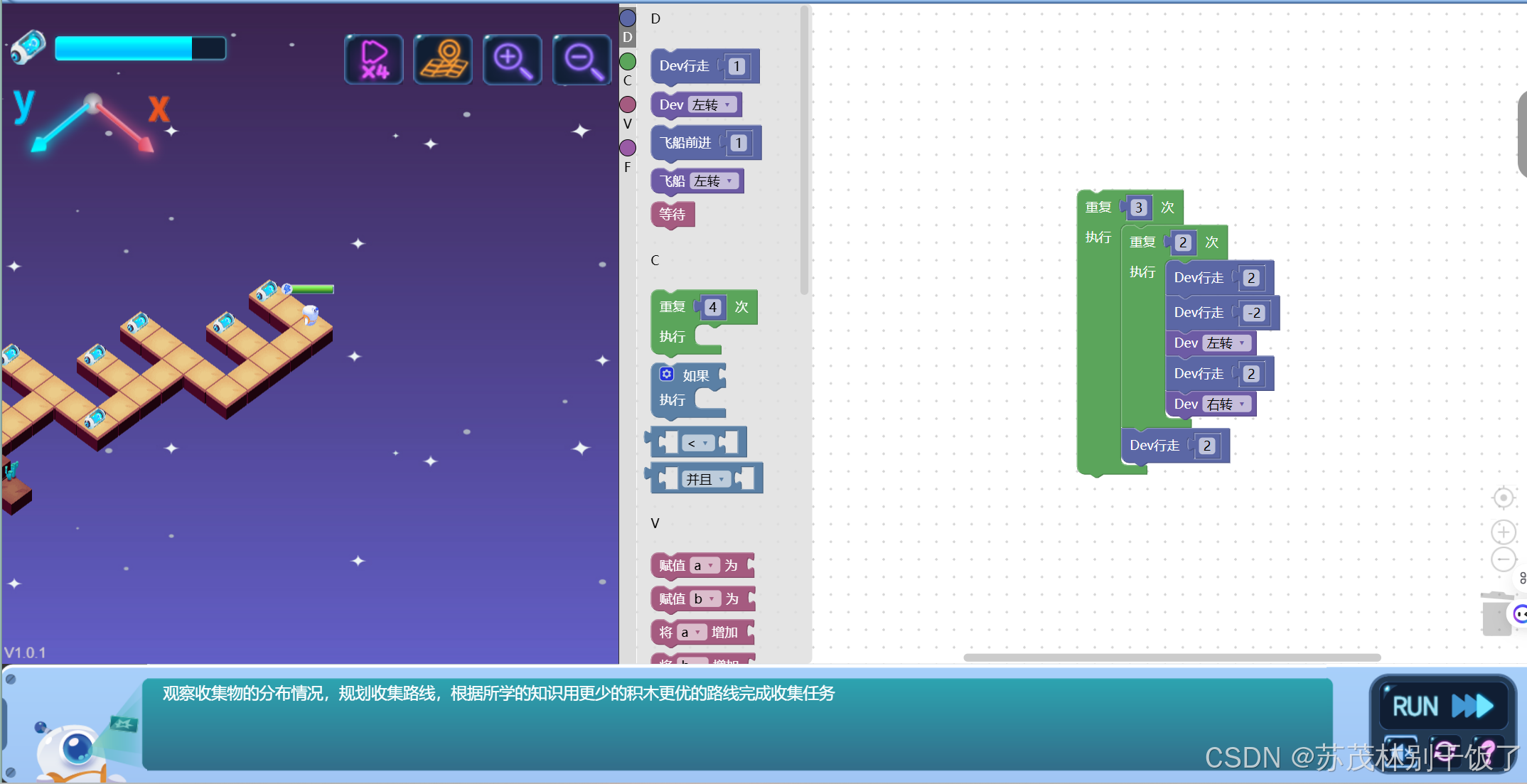The height and width of the screenshot is (784, 1527).
Task: Edit the outer repeat count 3 field
Action: click(x=1139, y=208)
